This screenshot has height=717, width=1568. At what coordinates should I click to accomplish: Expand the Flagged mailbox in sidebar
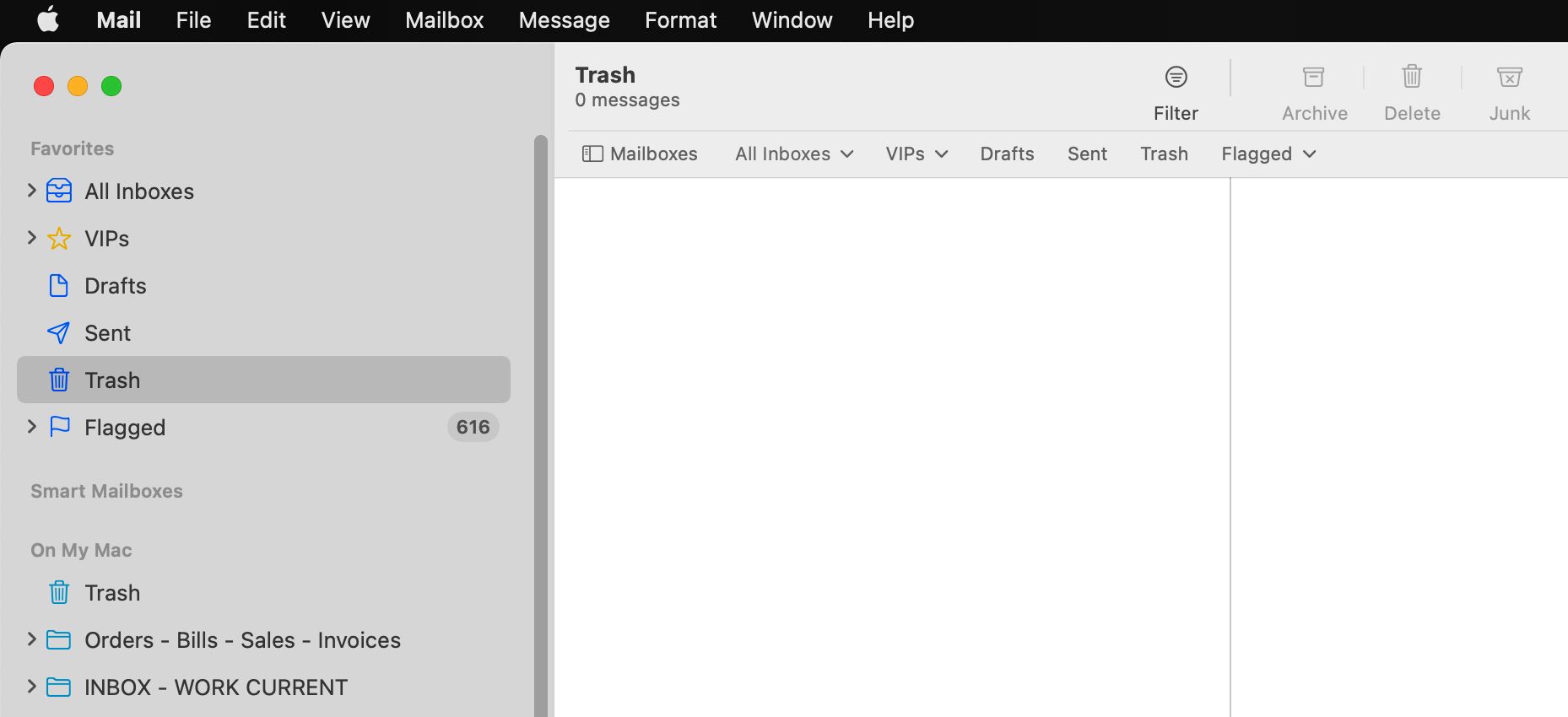pos(32,427)
